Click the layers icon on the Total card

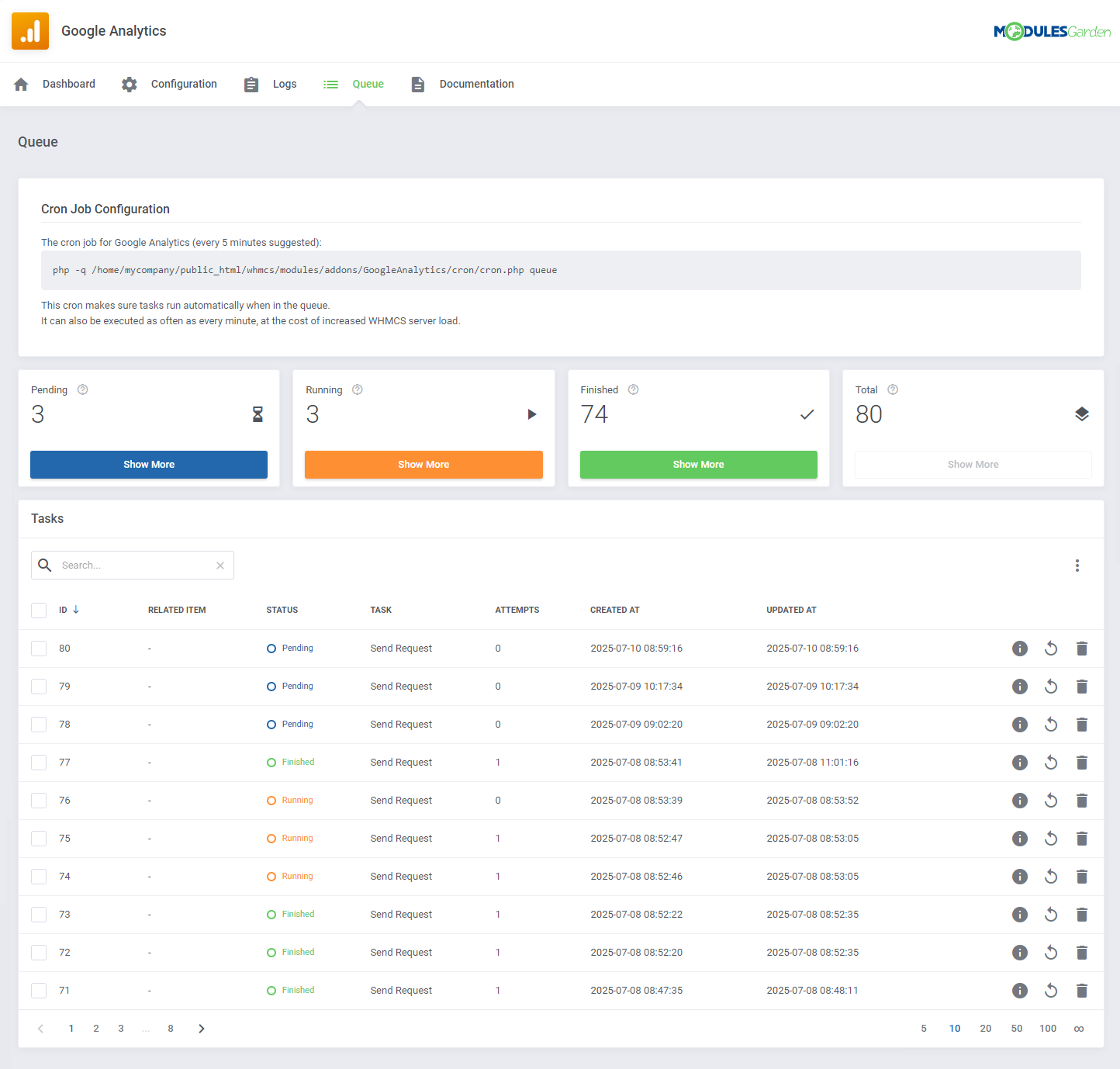[1082, 414]
